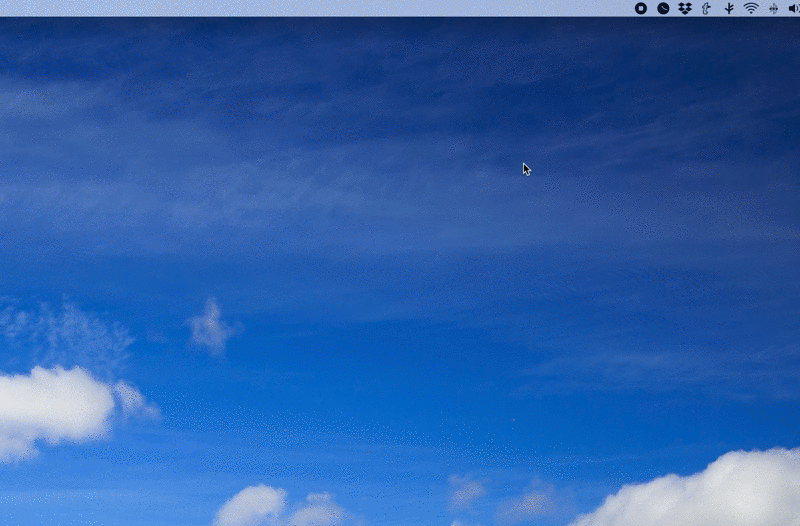Open the volume speaker icon

click(794, 8)
